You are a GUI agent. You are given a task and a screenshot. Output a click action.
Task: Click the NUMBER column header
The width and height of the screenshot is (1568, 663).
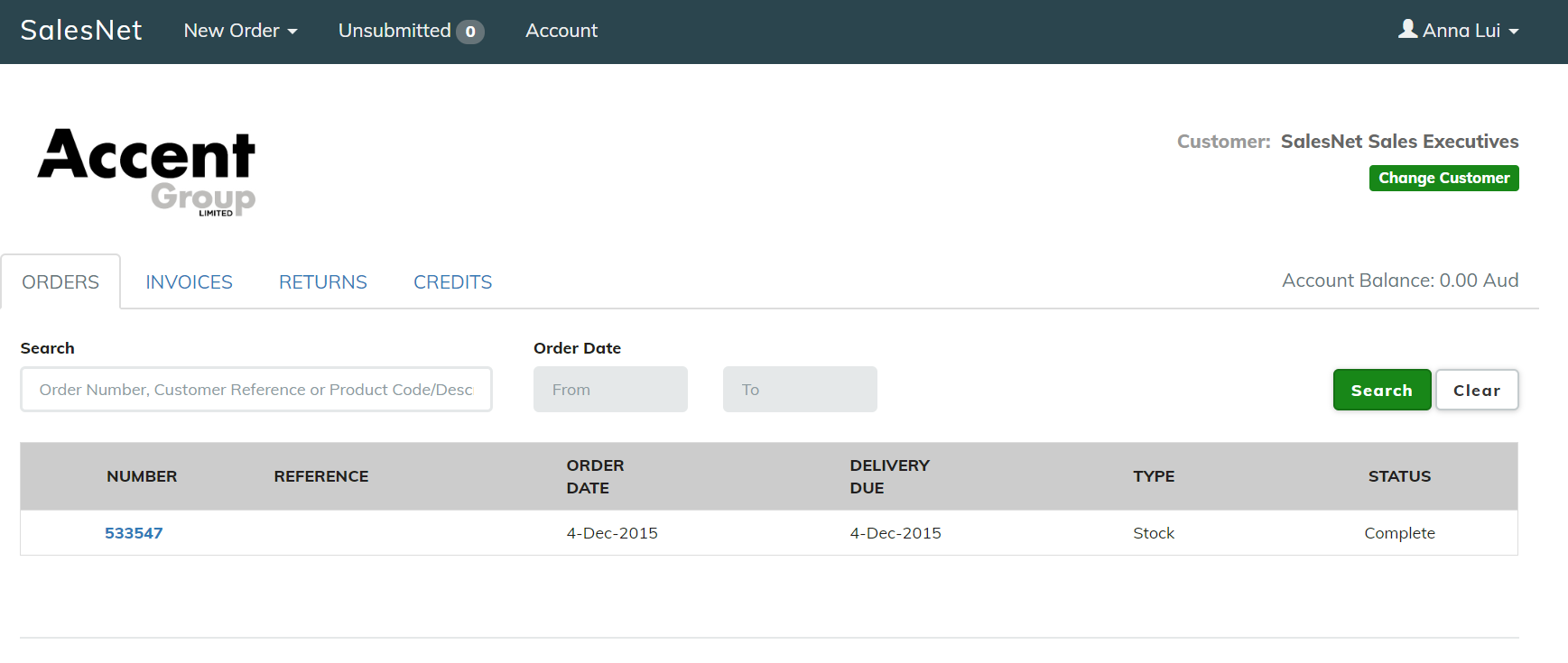(142, 476)
